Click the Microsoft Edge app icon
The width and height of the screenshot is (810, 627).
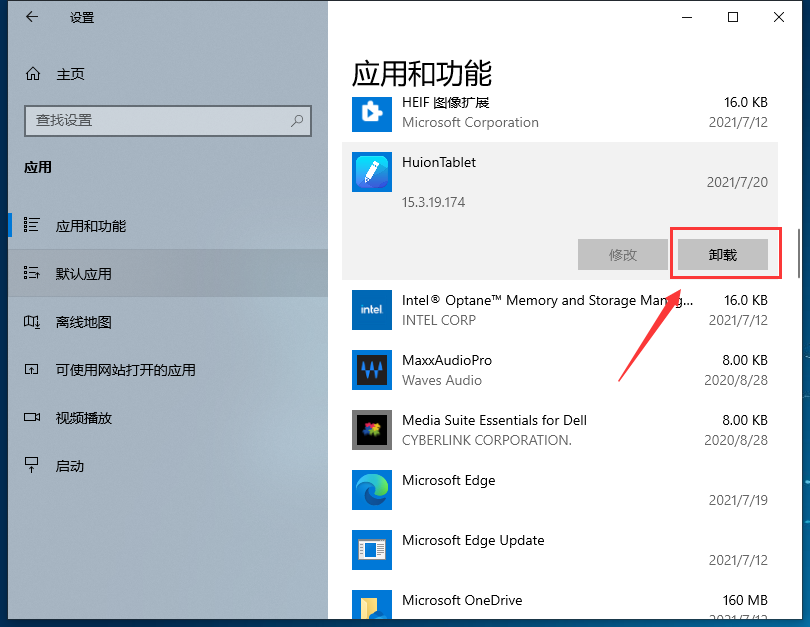pos(372,490)
